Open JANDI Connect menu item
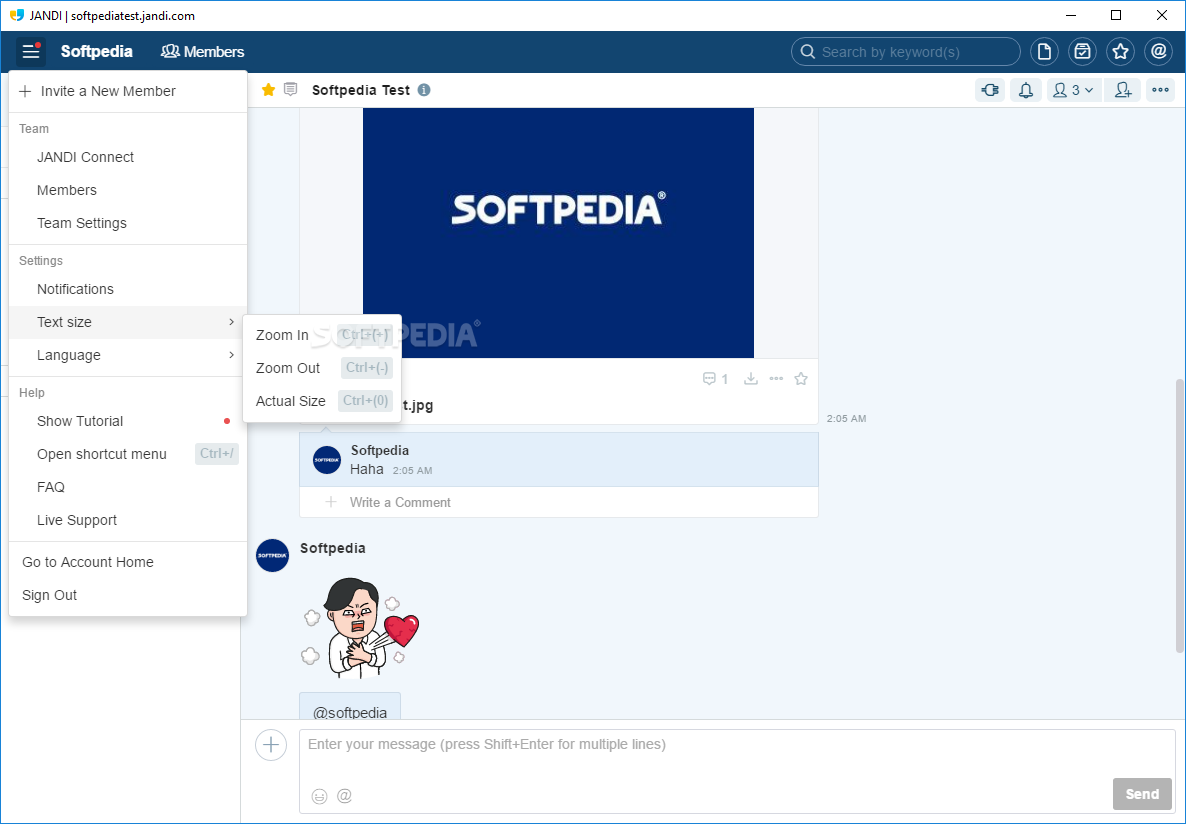The image size is (1186, 824). coord(128,157)
